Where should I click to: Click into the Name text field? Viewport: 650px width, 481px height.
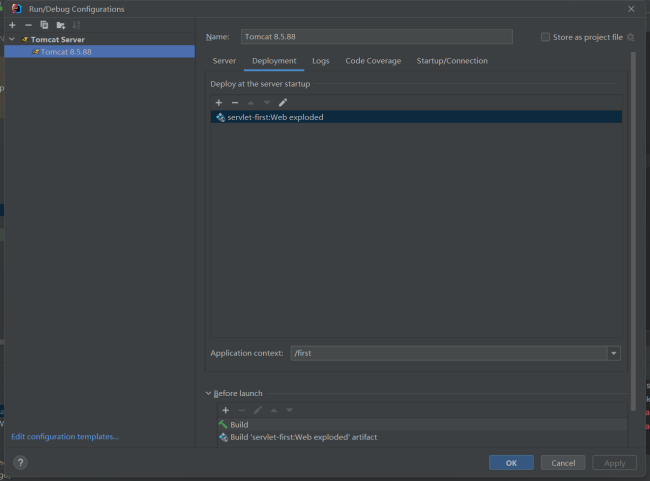(x=376, y=37)
